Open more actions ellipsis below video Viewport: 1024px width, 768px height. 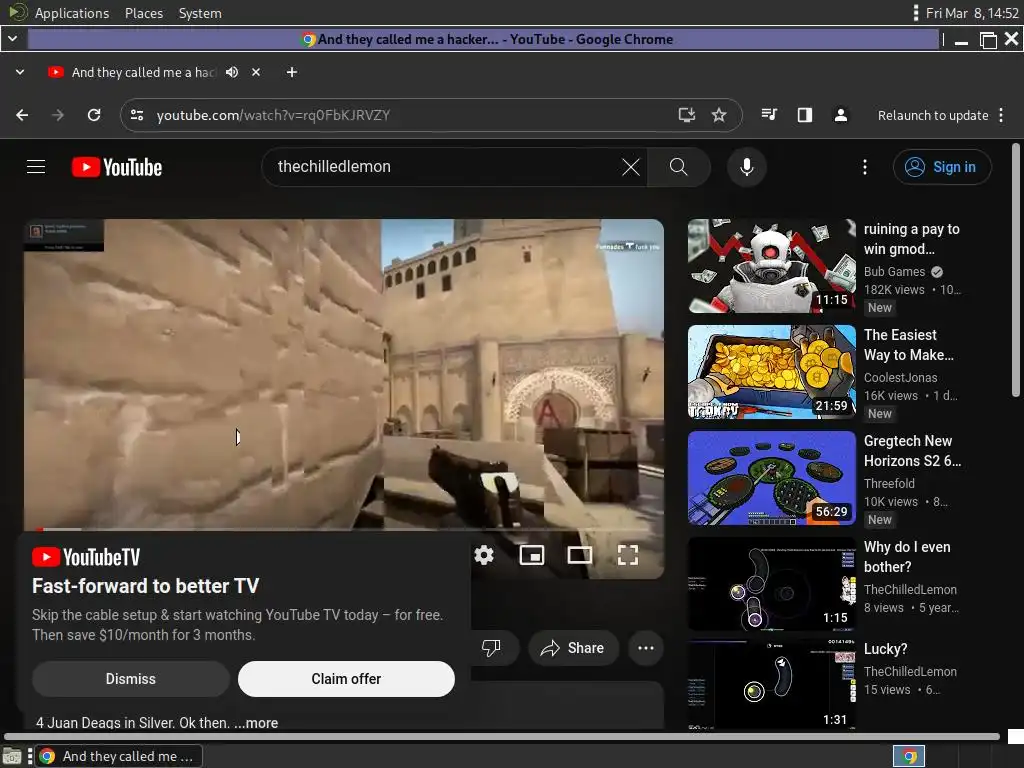click(x=646, y=648)
